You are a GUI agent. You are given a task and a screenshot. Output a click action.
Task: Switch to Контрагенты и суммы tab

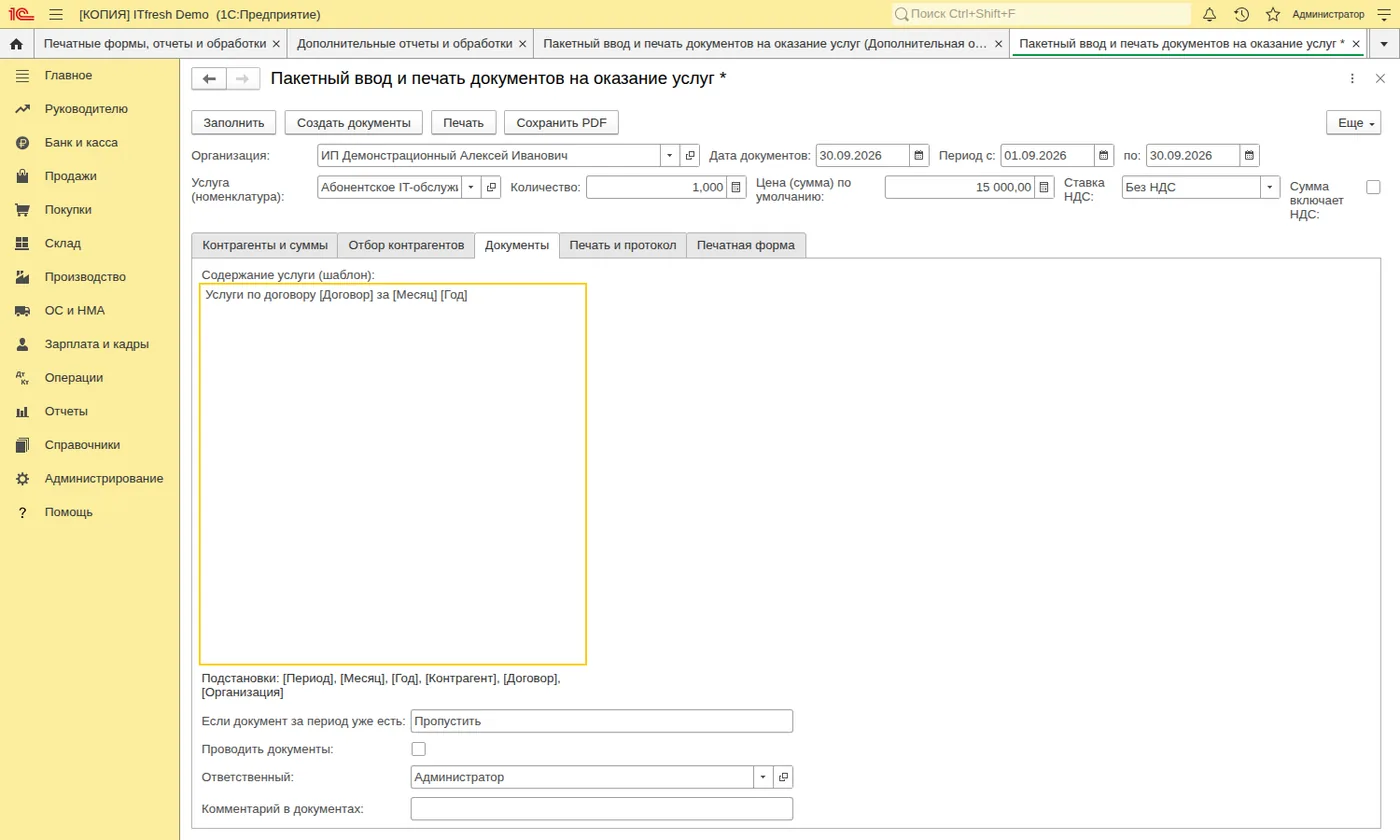[x=265, y=245]
